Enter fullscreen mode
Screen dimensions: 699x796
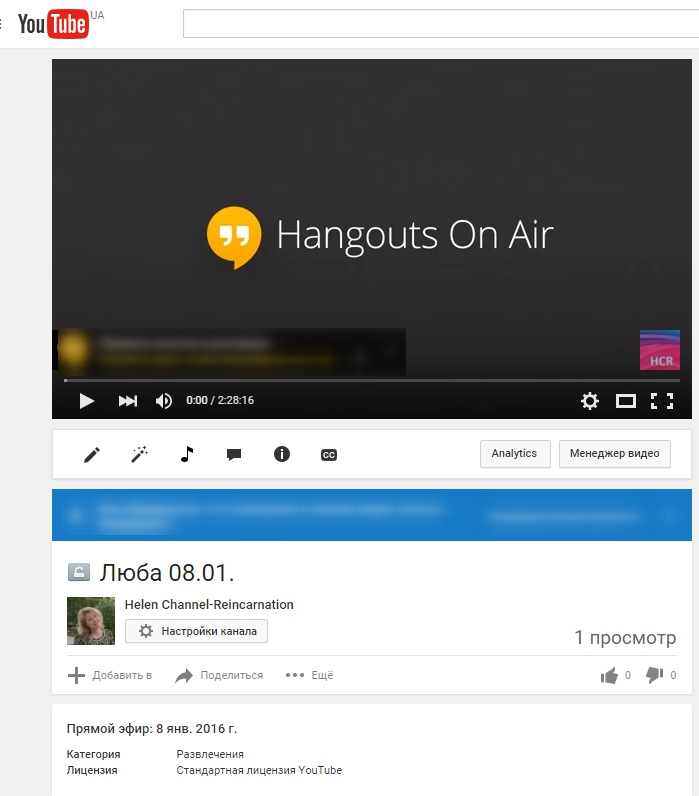[x=662, y=401]
